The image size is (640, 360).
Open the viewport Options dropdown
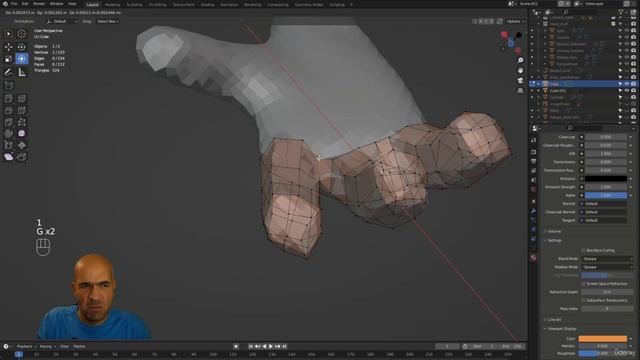click(516, 21)
